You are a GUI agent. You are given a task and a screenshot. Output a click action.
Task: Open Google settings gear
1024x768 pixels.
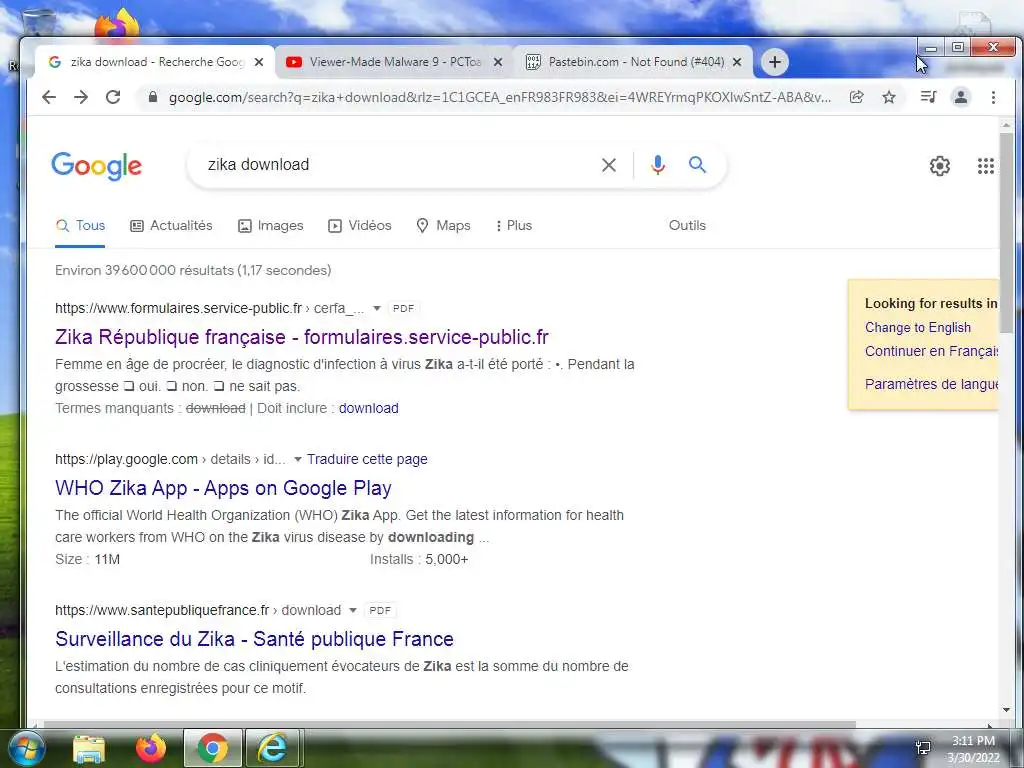pyautogui.click(x=940, y=166)
